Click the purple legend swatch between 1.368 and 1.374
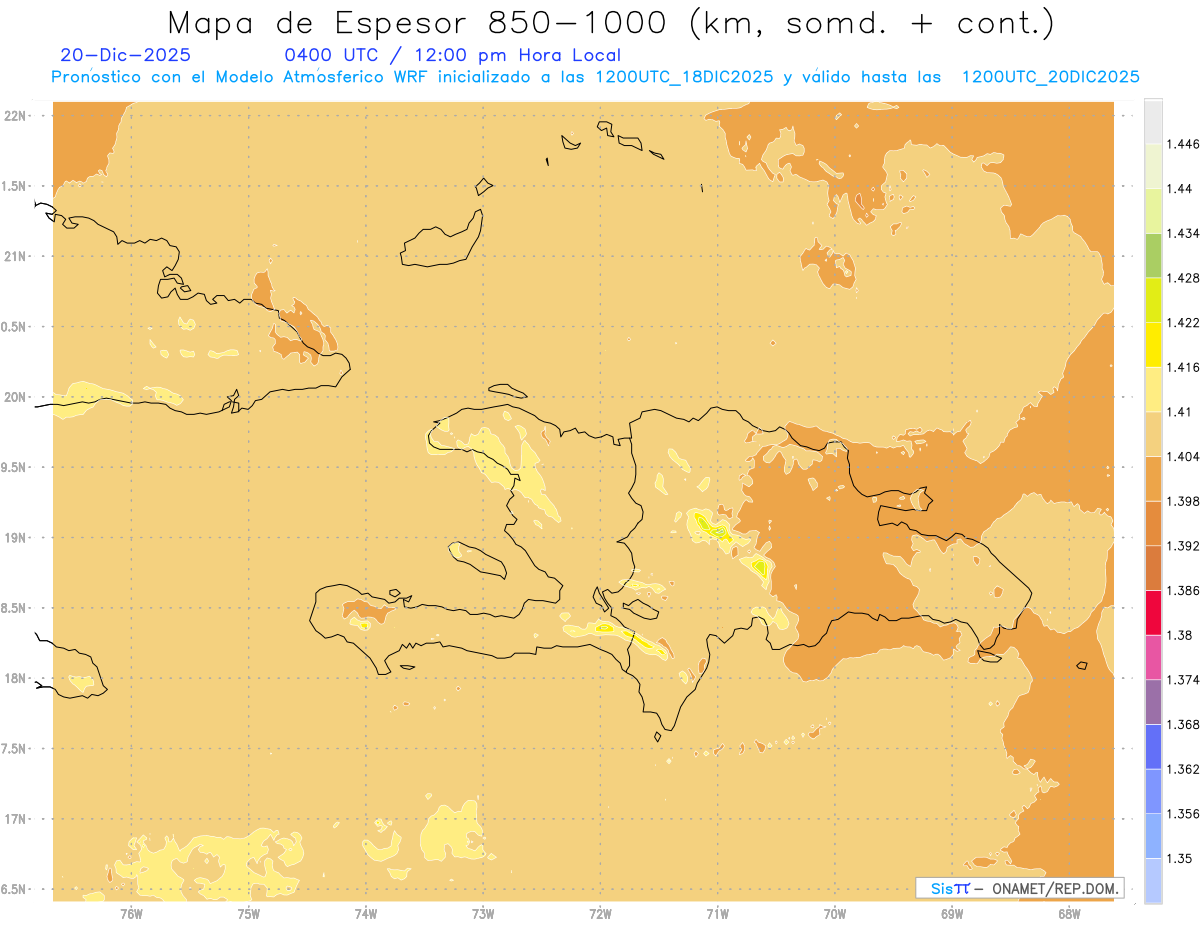Screen dimensions: 1200x927 coord(1153,702)
